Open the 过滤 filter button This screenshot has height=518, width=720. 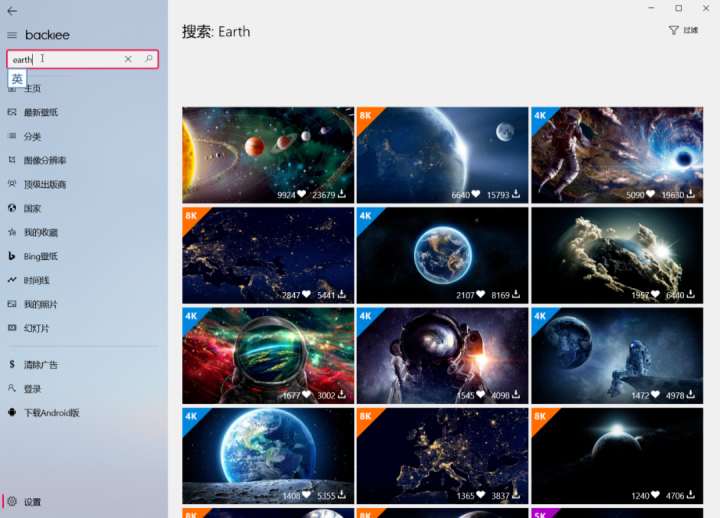683,30
